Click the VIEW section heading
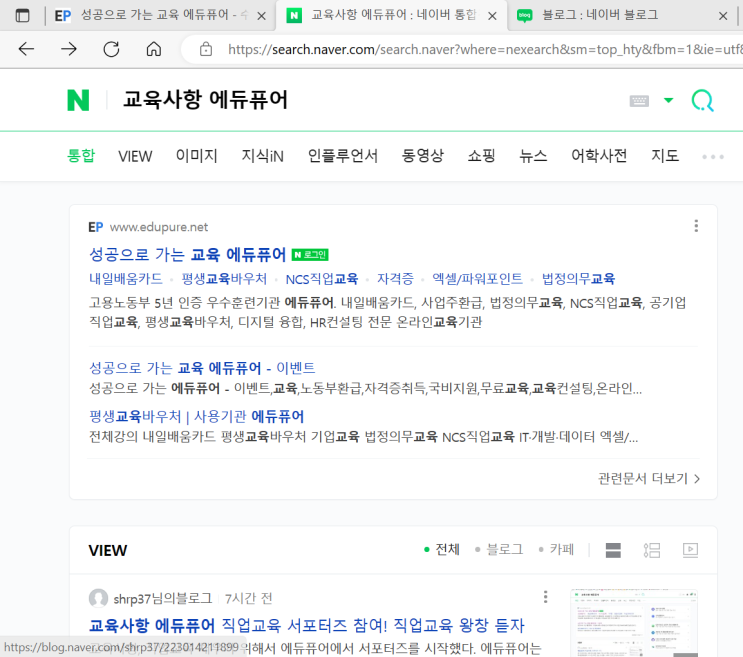Screen dimensions: 743x657 [108, 550]
